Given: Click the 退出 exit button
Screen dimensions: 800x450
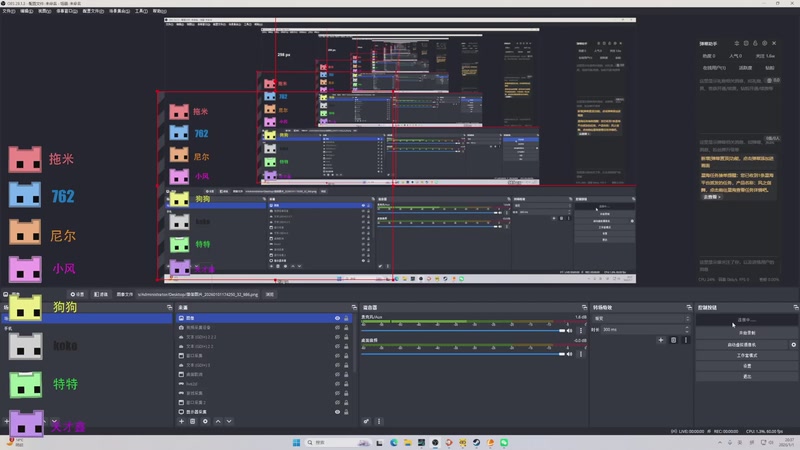Looking at the screenshot, I should tap(747, 377).
